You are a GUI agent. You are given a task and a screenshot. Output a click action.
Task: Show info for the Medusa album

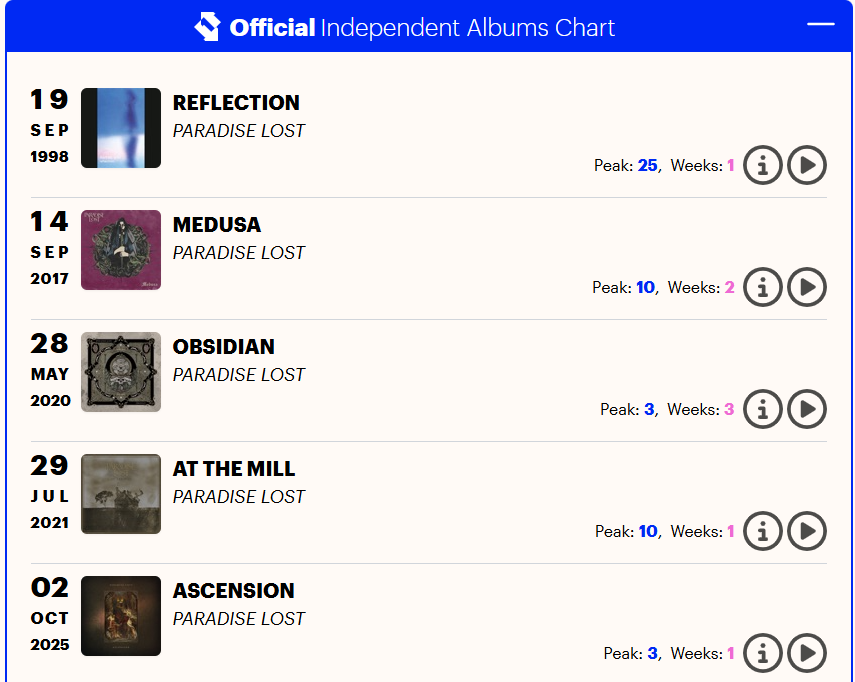point(763,287)
